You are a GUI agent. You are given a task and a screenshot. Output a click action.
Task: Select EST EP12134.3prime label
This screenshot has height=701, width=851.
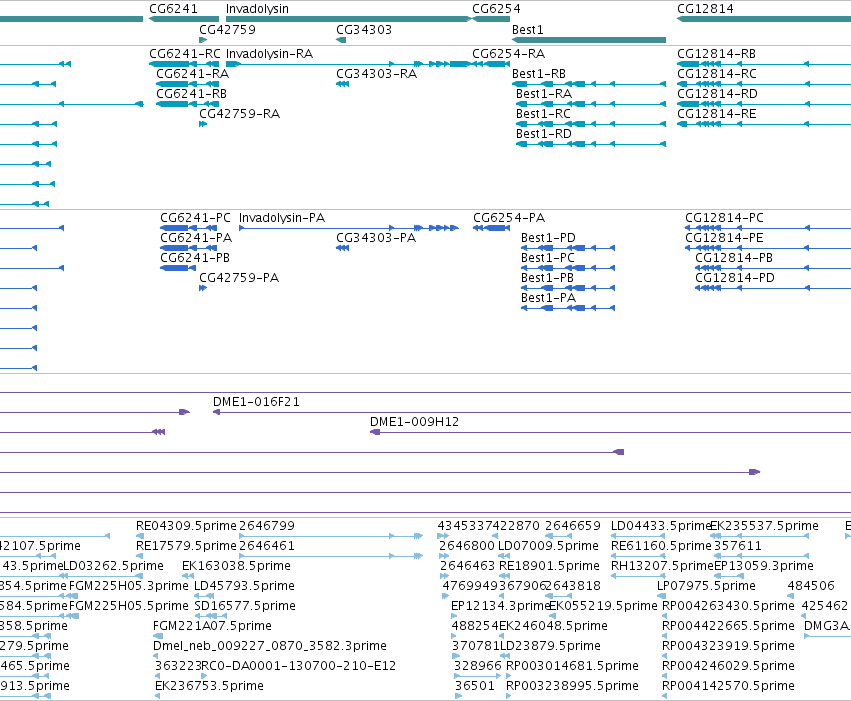(x=501, y=606)
